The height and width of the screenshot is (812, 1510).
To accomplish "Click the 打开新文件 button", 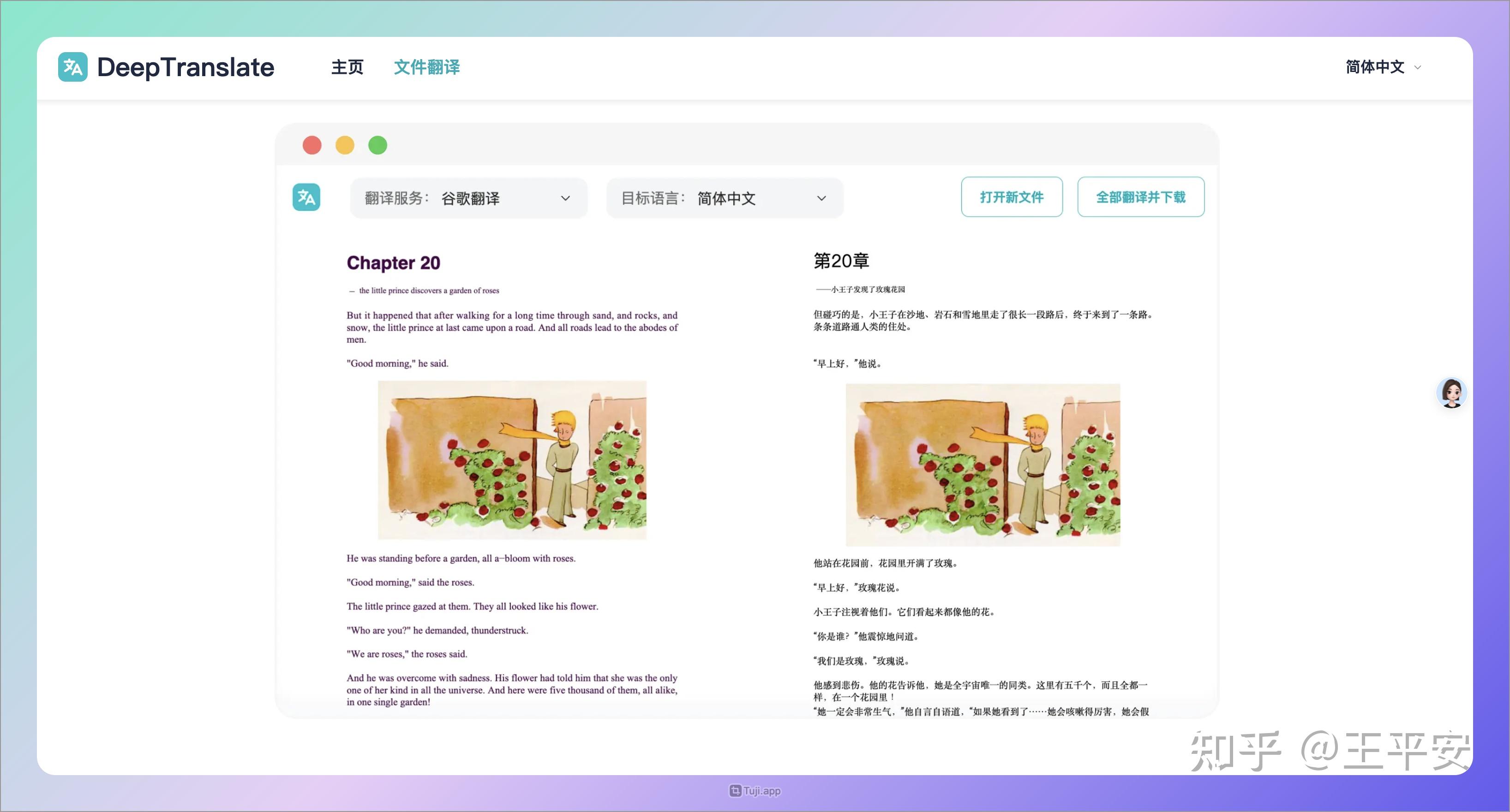I will [1012, 197].
